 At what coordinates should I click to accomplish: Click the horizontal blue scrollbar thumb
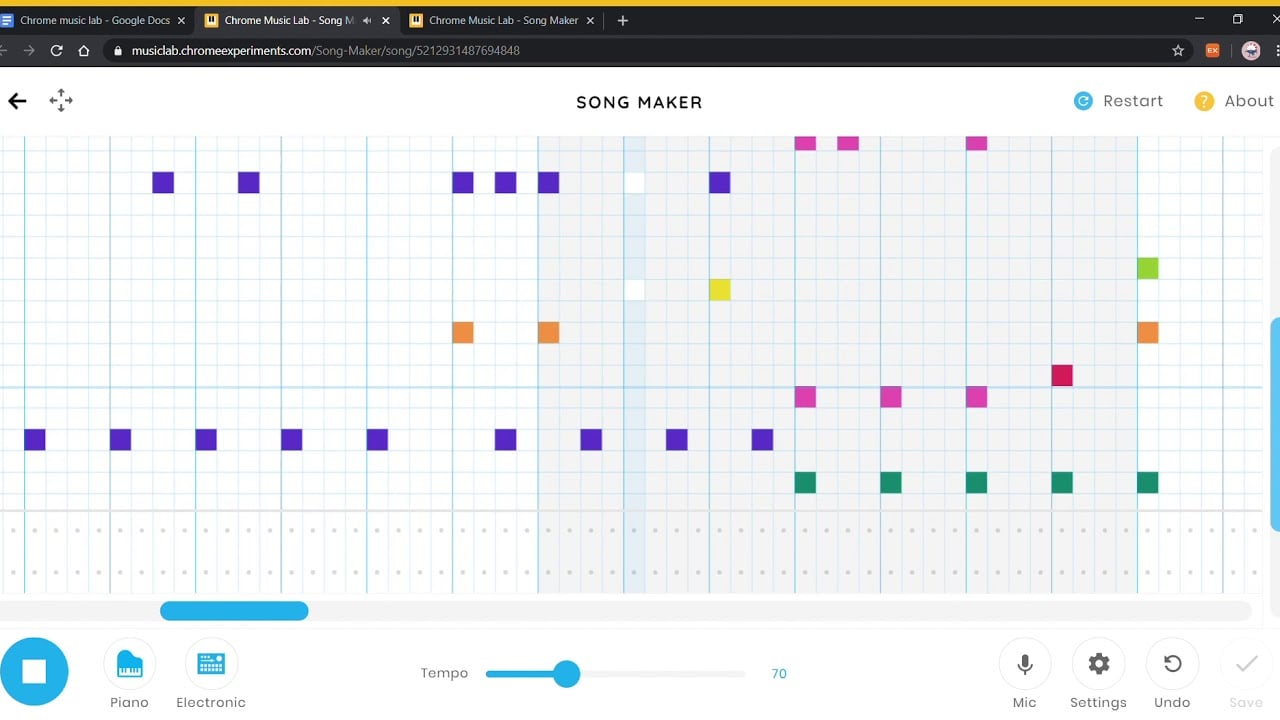point(234,611)
